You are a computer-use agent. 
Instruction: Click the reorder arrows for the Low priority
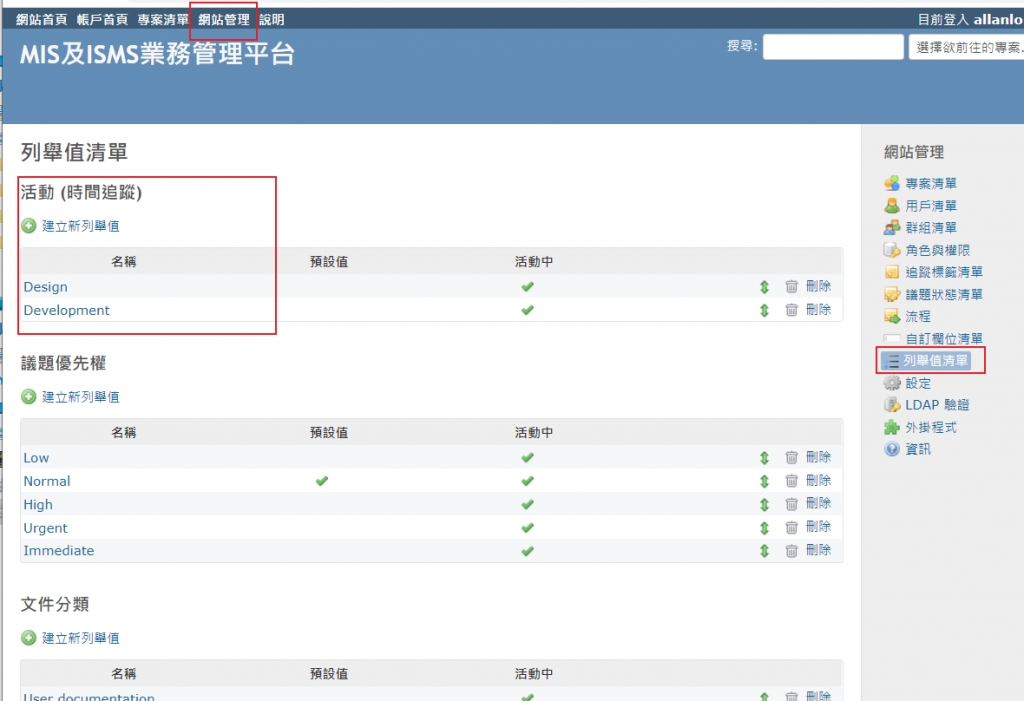[x=764, y=458]
